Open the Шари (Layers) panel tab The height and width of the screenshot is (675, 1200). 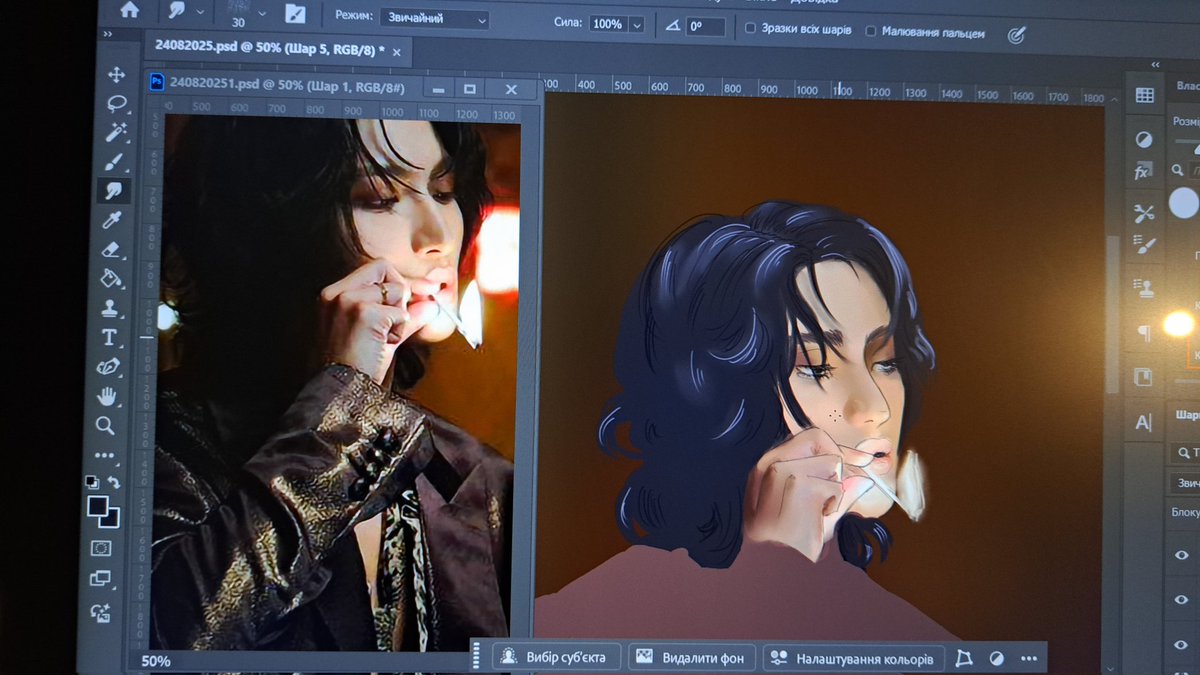click(x=1187, y=414)
